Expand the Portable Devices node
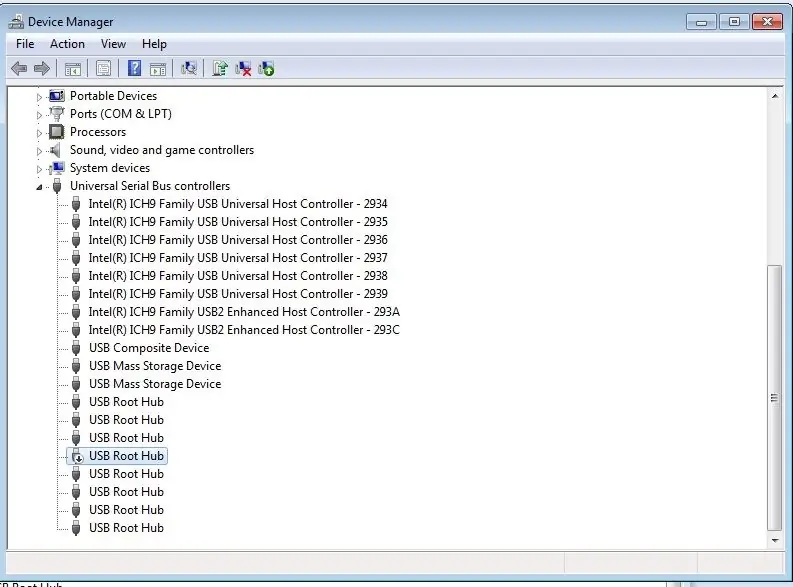793x587 pixels. click(x=39, y=97)
